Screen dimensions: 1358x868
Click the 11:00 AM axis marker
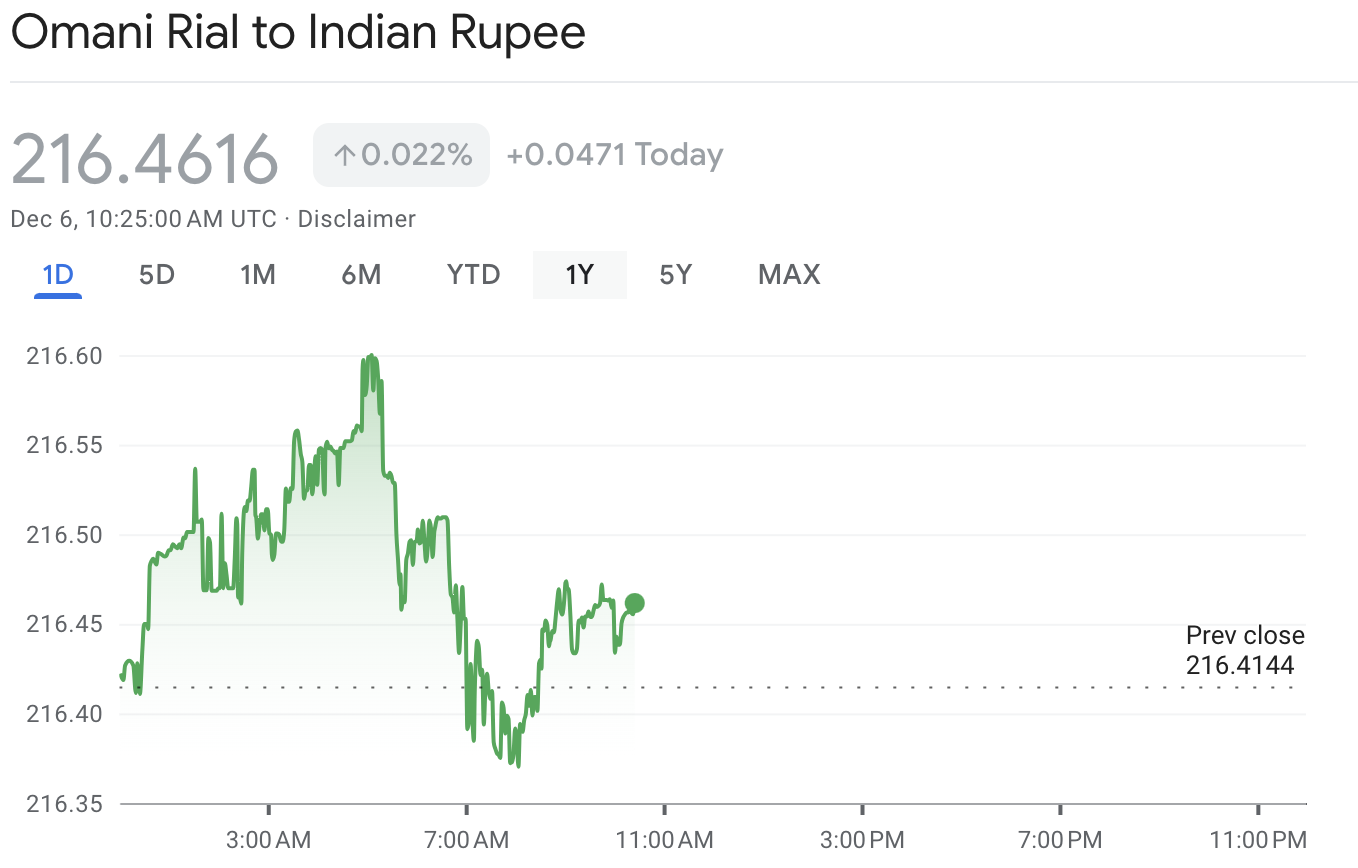click(x=664, y=838)
